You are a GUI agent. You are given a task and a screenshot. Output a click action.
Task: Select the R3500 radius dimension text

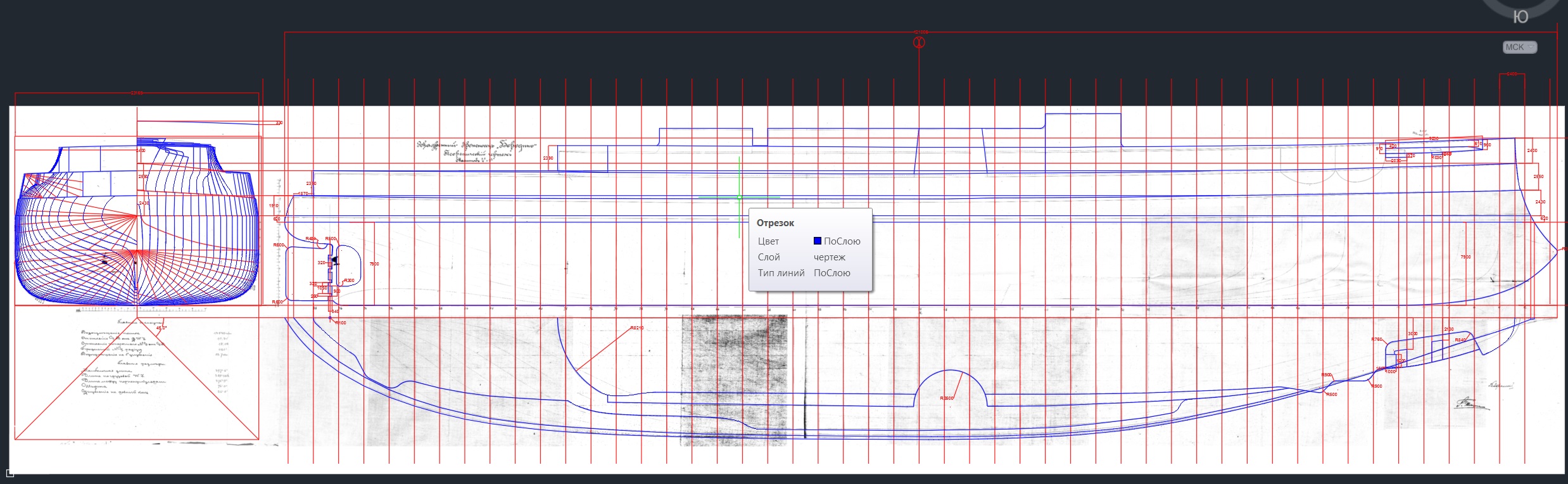(947, 398)
